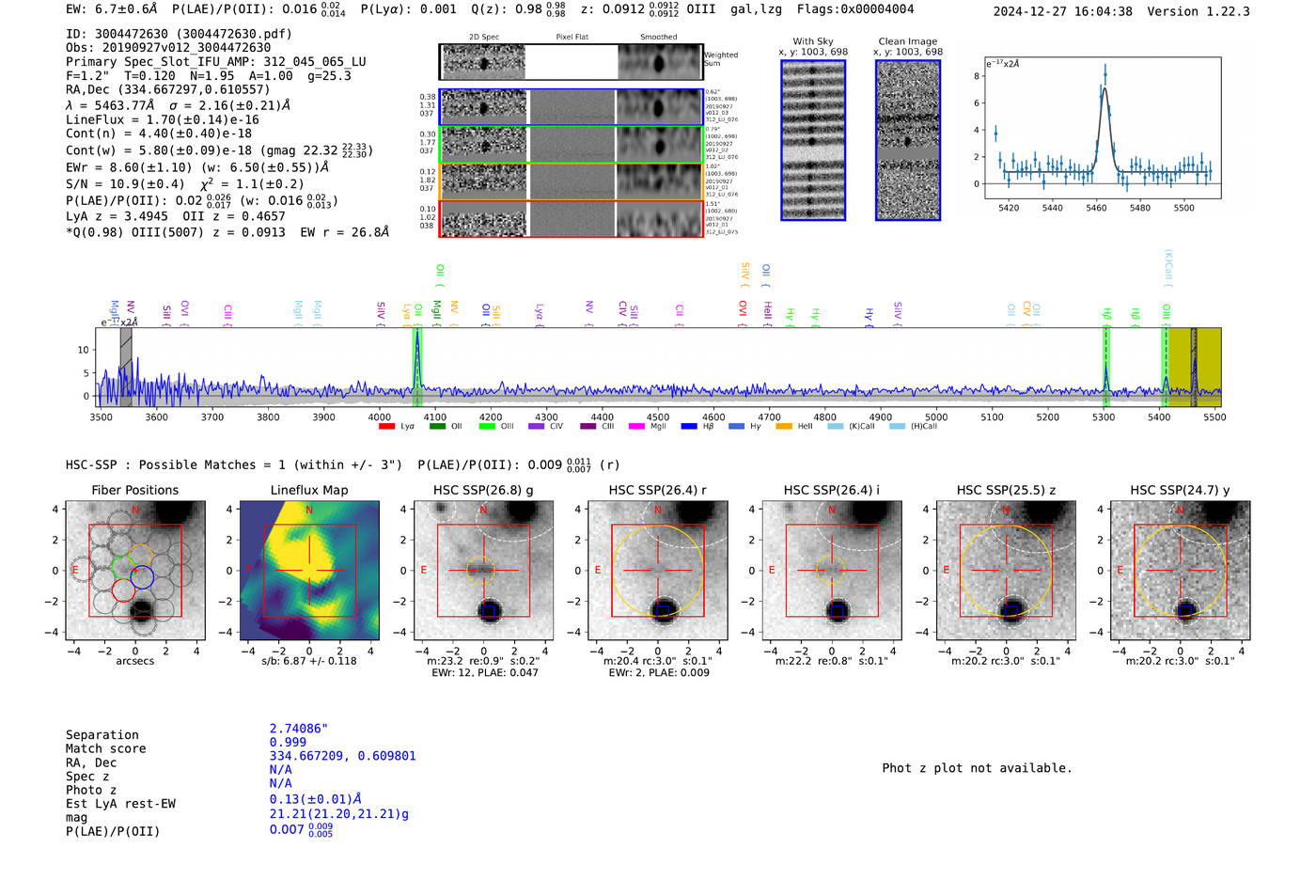
Task: Click the magenta MgII legend swatch
Action: [x=636, y=427]
